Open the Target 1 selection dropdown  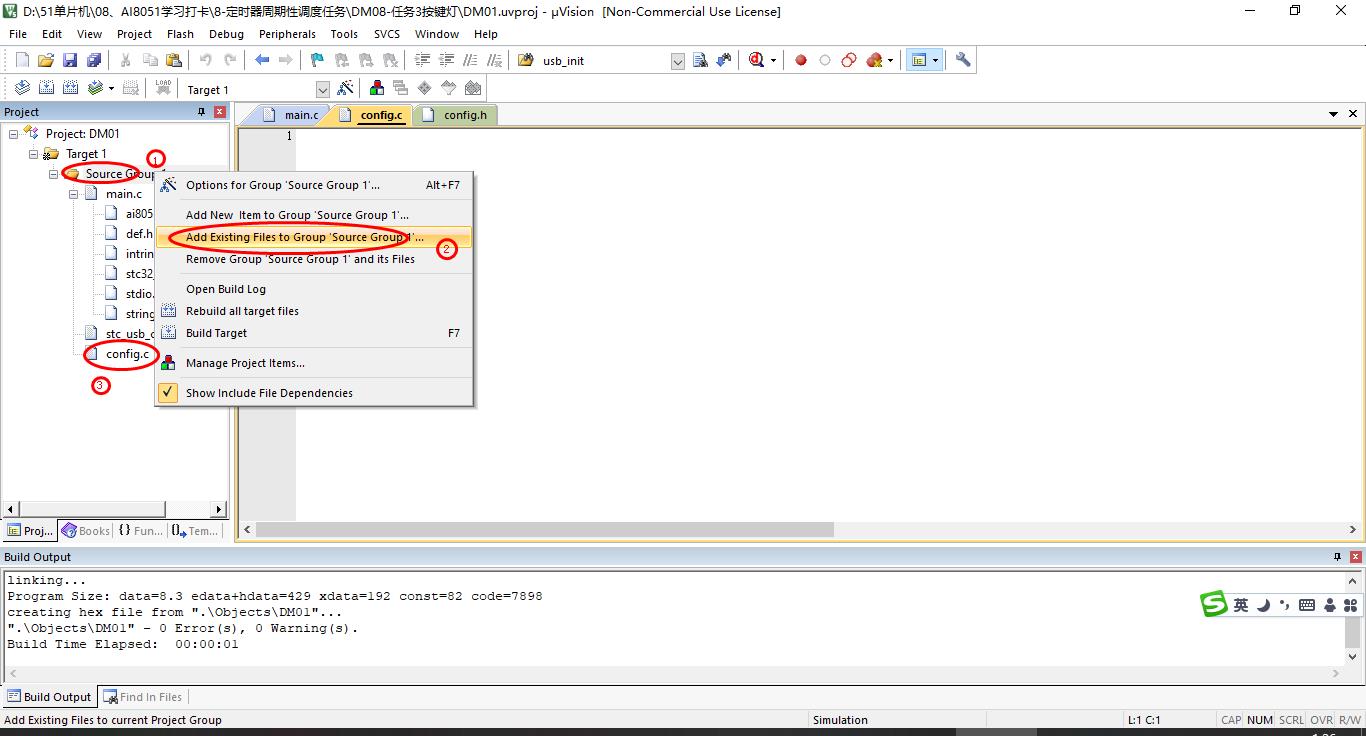click(322, 90)
